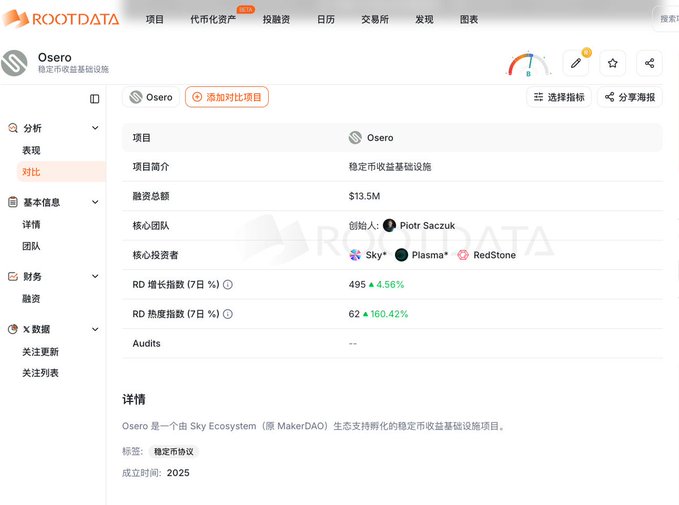679x505 pixels.
Task: Select 团队 in the sidebar
Action: 31,246
